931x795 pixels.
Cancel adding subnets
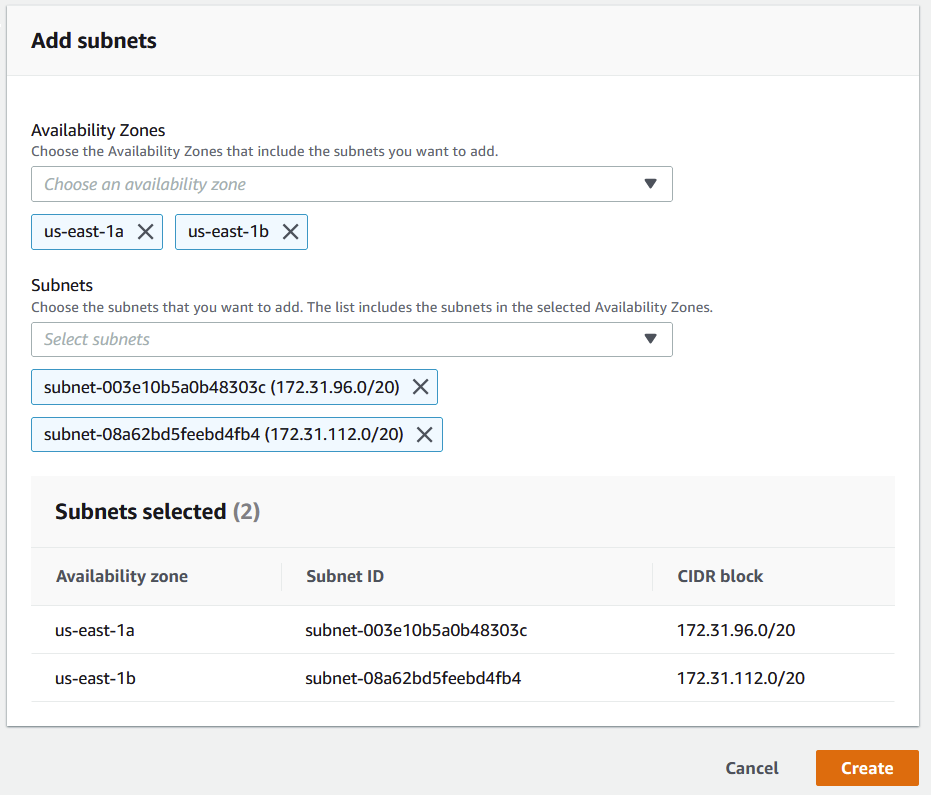(x=751, y=768)
